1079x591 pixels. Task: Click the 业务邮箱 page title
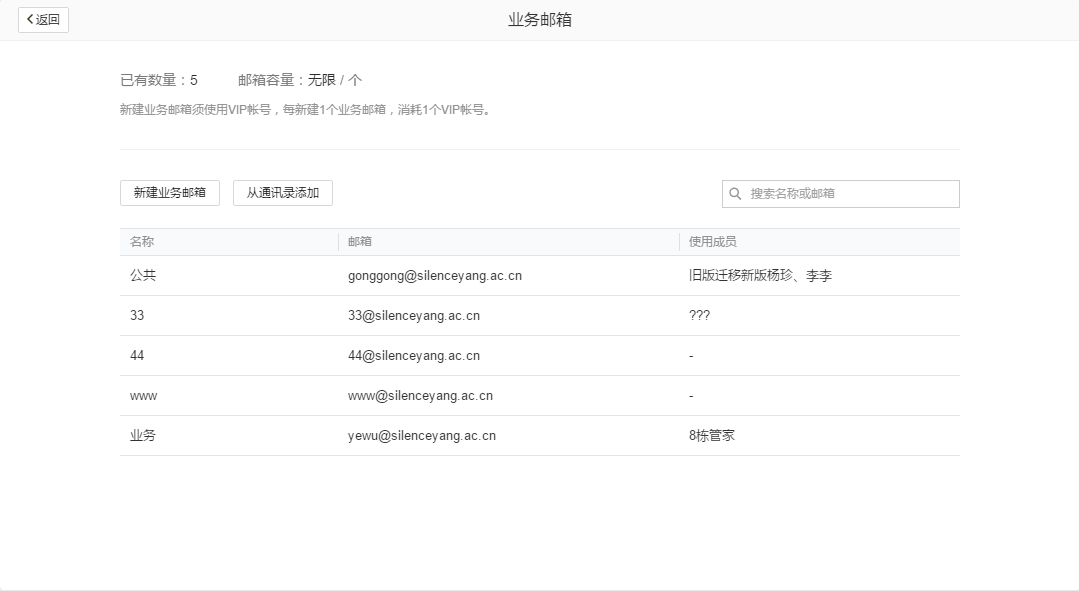pos(538,19)
